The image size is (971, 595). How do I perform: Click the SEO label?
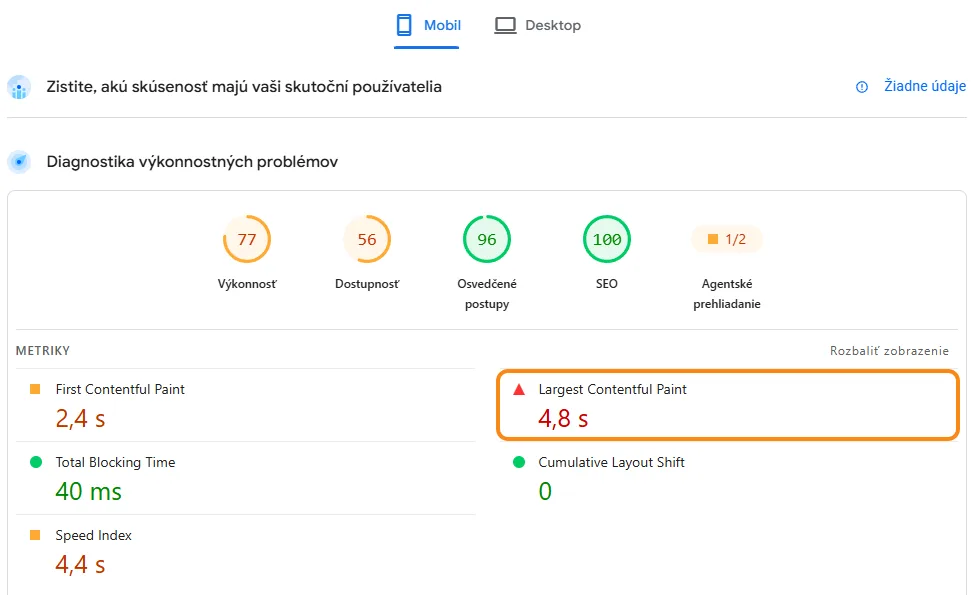(x=607, y=284)
